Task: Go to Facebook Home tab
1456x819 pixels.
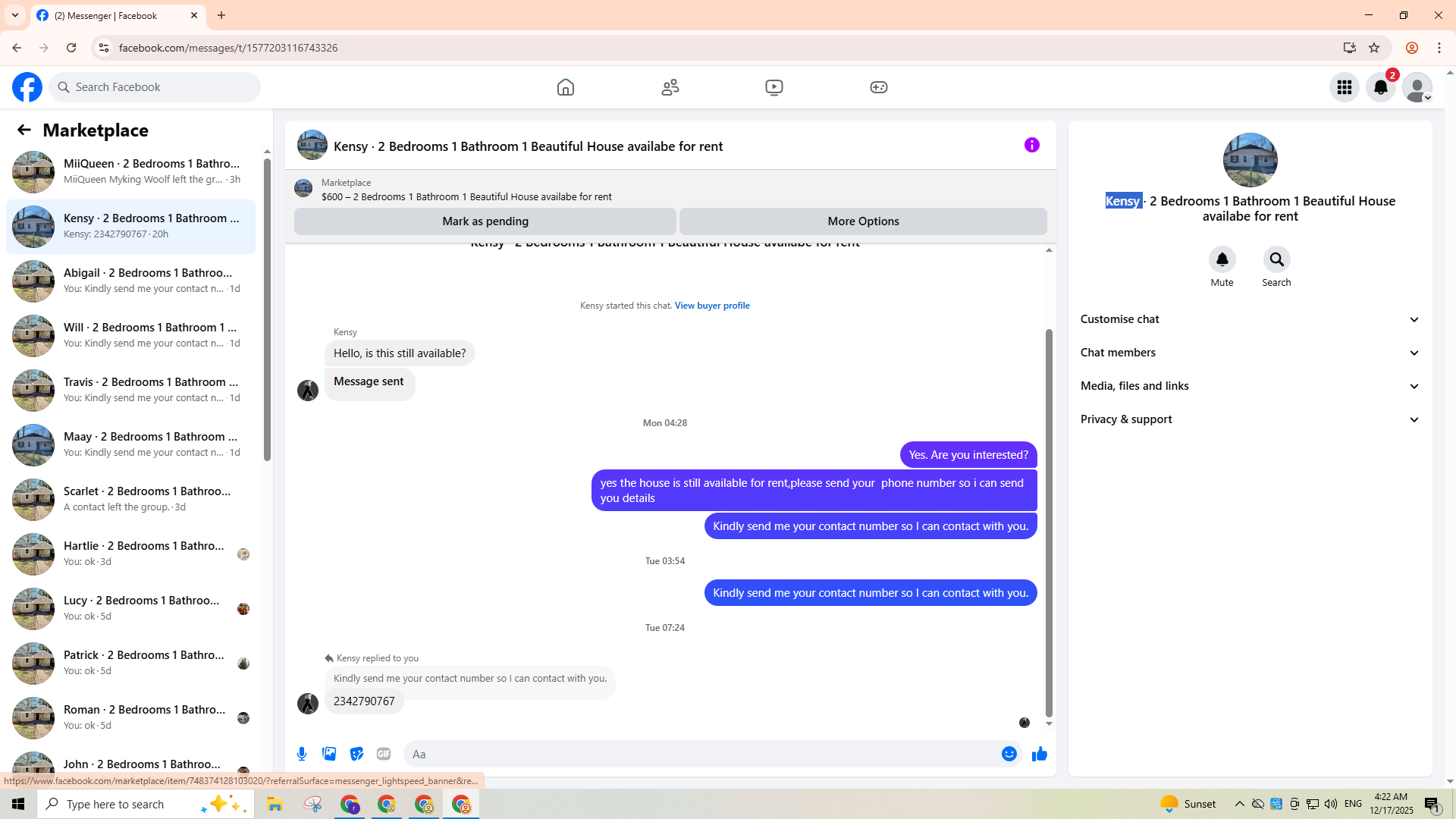Action: (565, 87)
